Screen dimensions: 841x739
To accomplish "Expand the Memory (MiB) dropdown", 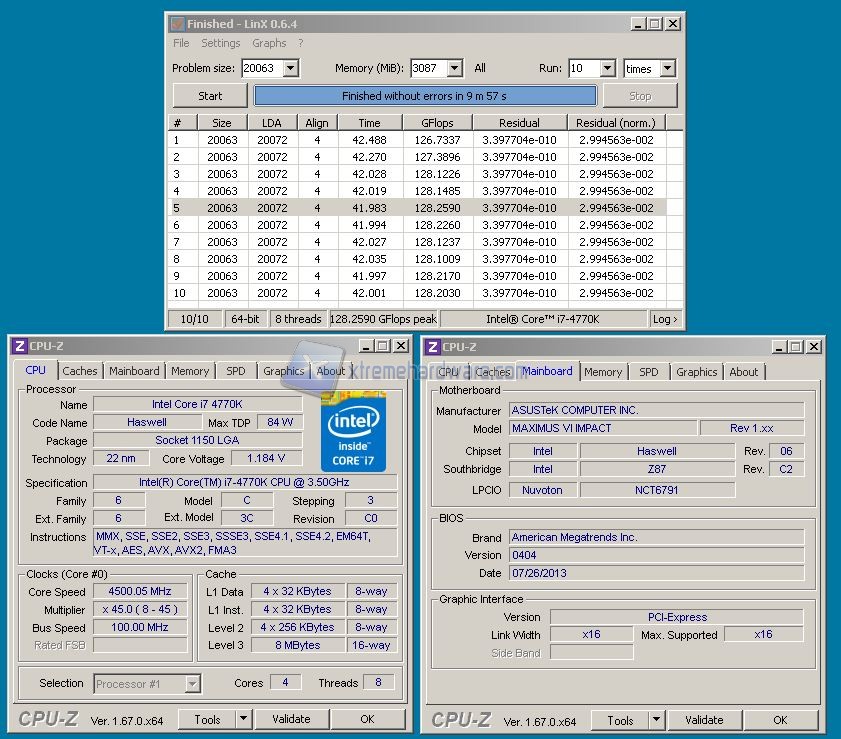I will click(454, 68).
